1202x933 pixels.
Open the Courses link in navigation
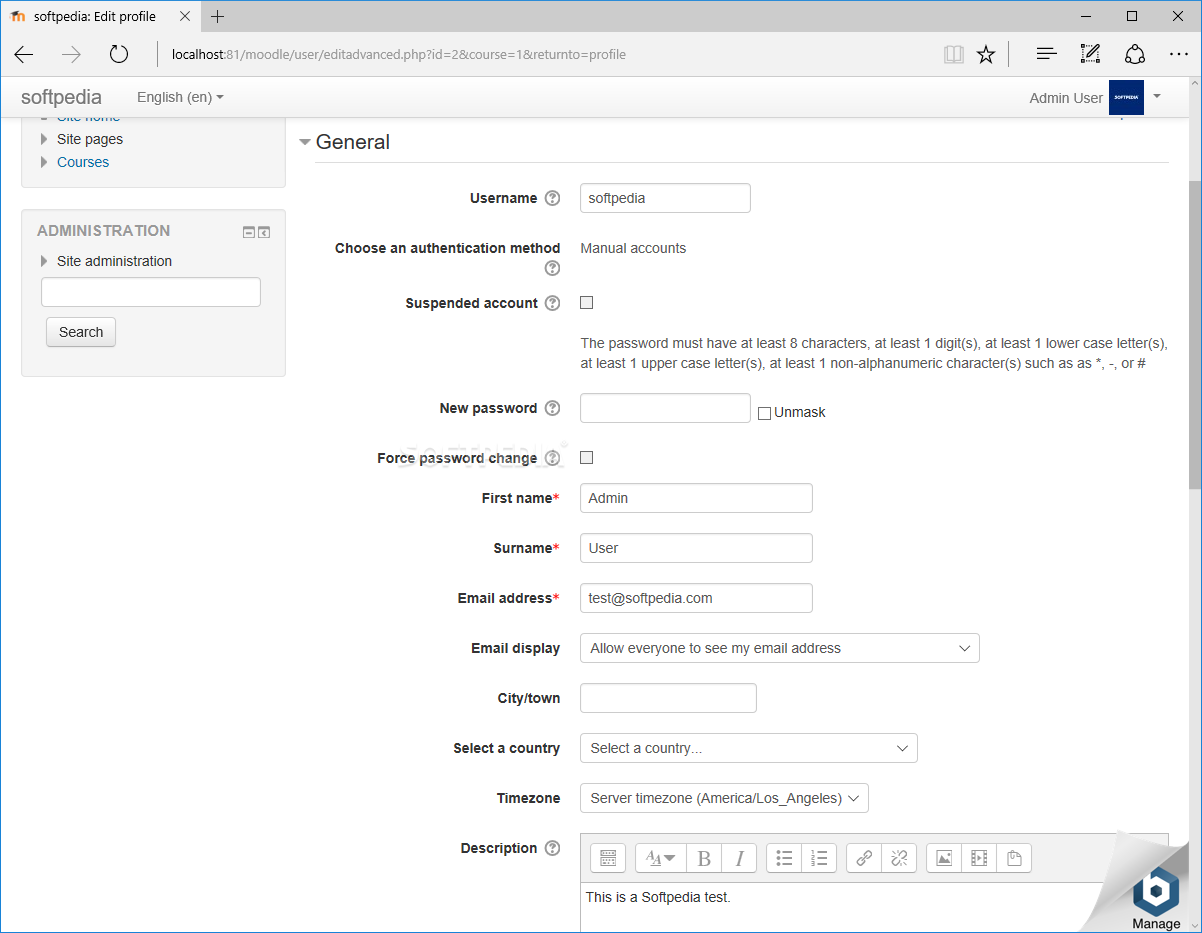[83, 162]
